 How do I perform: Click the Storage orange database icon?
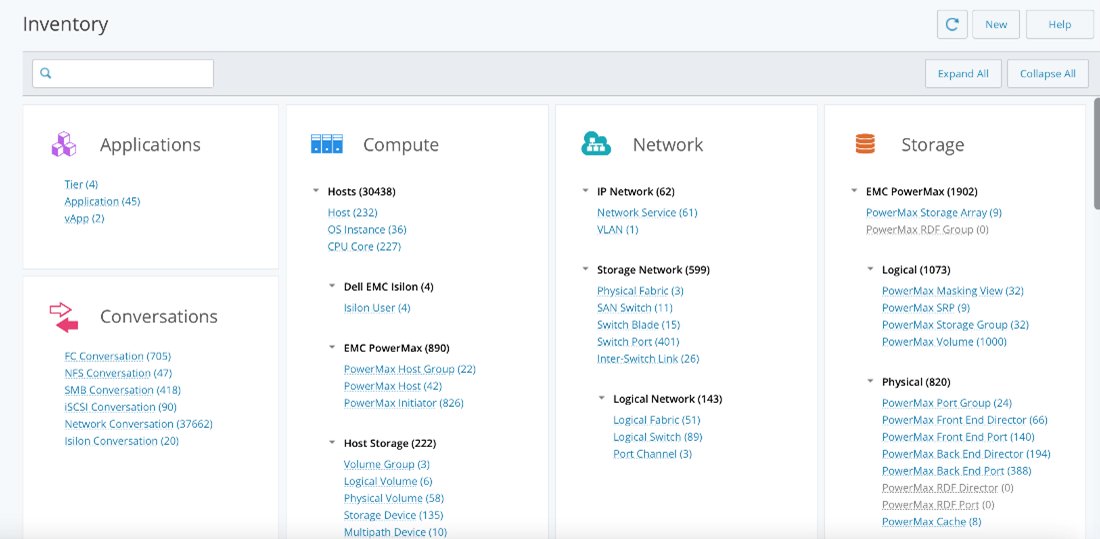(x=865, y=144)
